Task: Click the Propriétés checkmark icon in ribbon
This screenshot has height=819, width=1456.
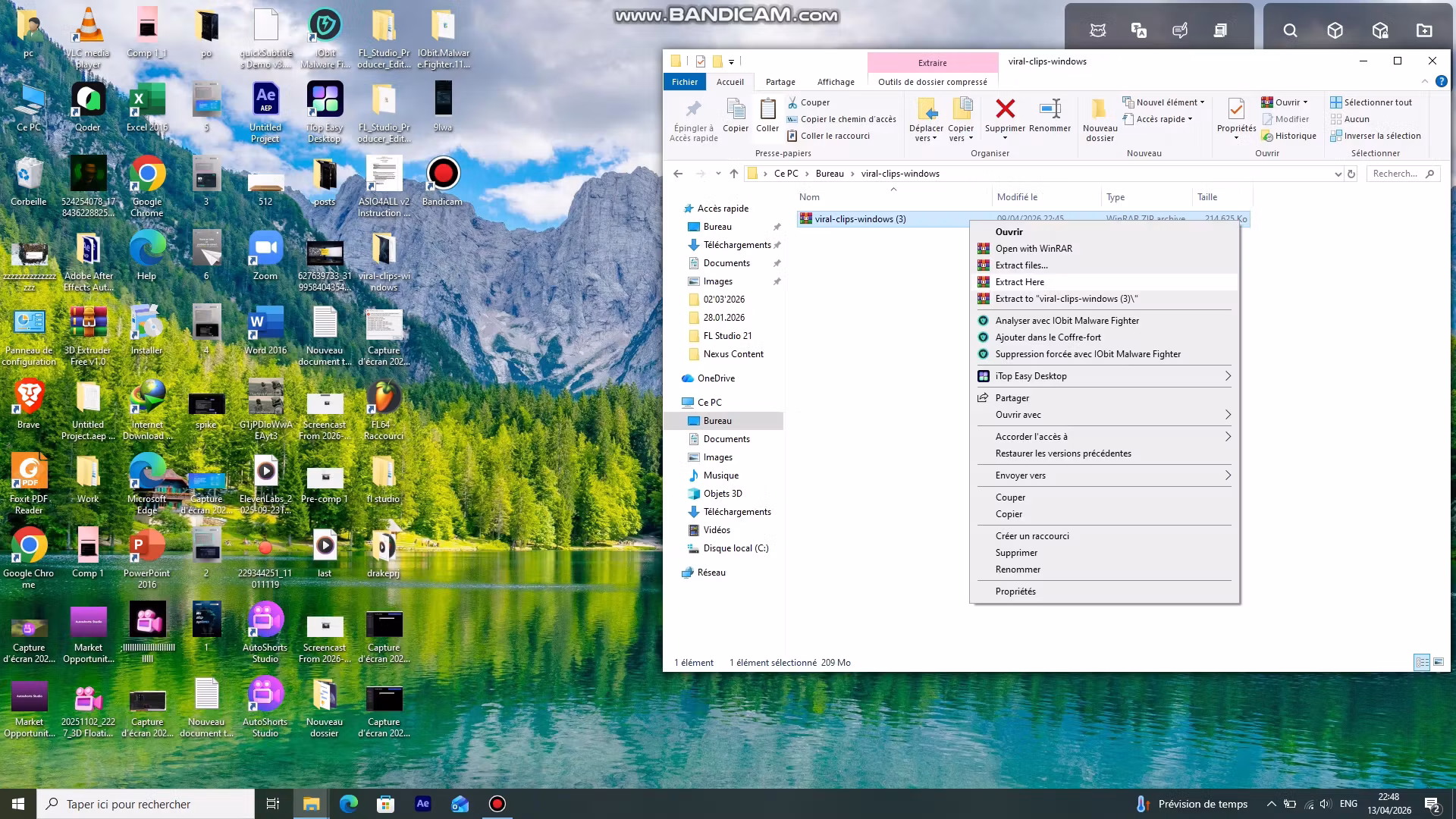Action: tap(1236, 108)
